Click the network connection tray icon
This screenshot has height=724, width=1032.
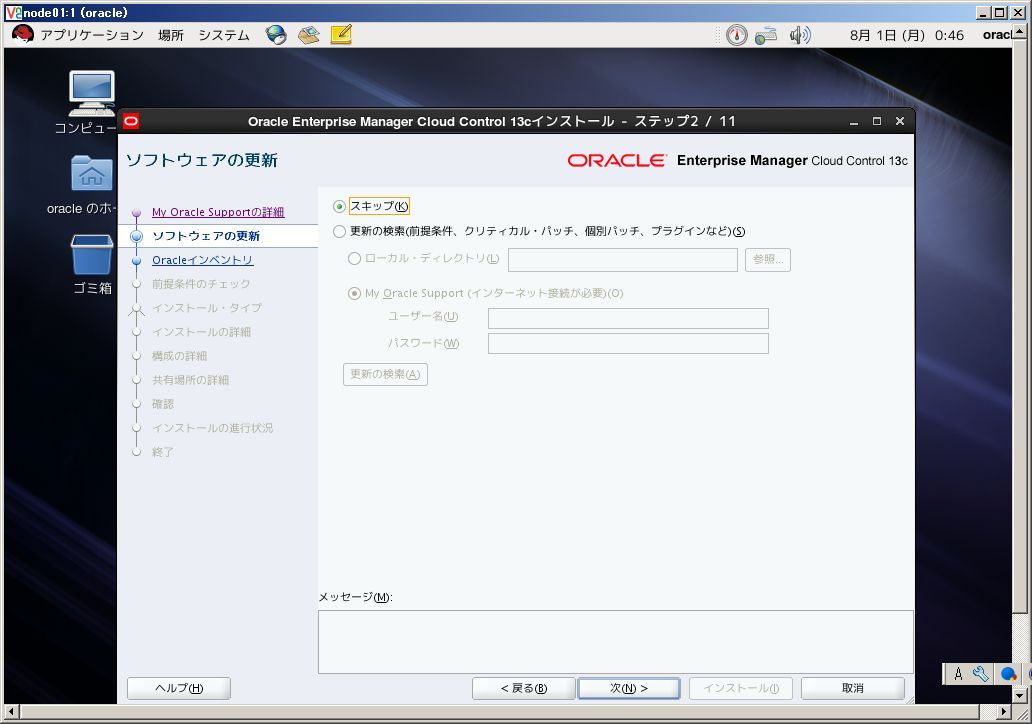(x=765, y=36)
